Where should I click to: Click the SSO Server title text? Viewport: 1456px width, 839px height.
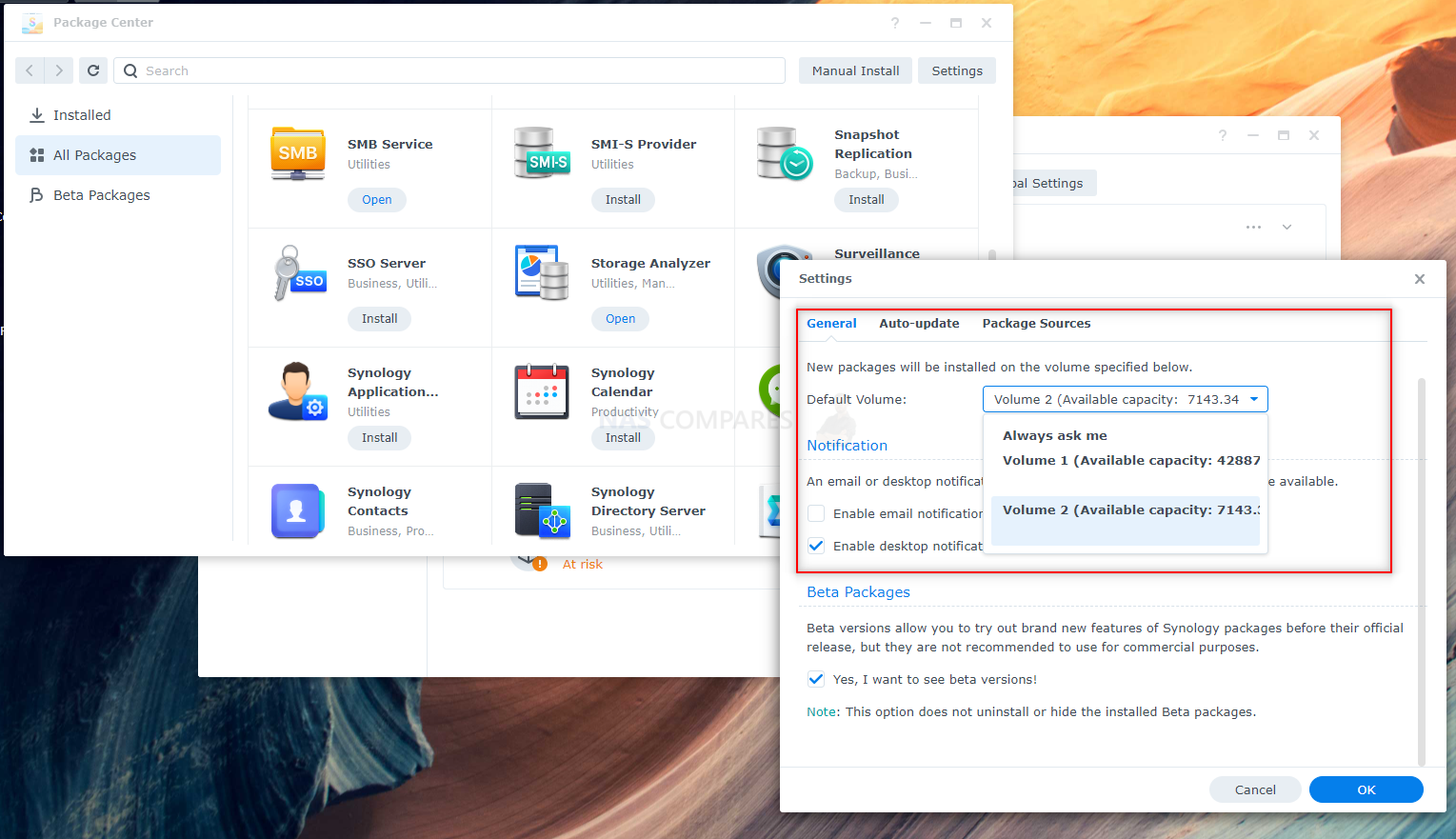(387, 264)
